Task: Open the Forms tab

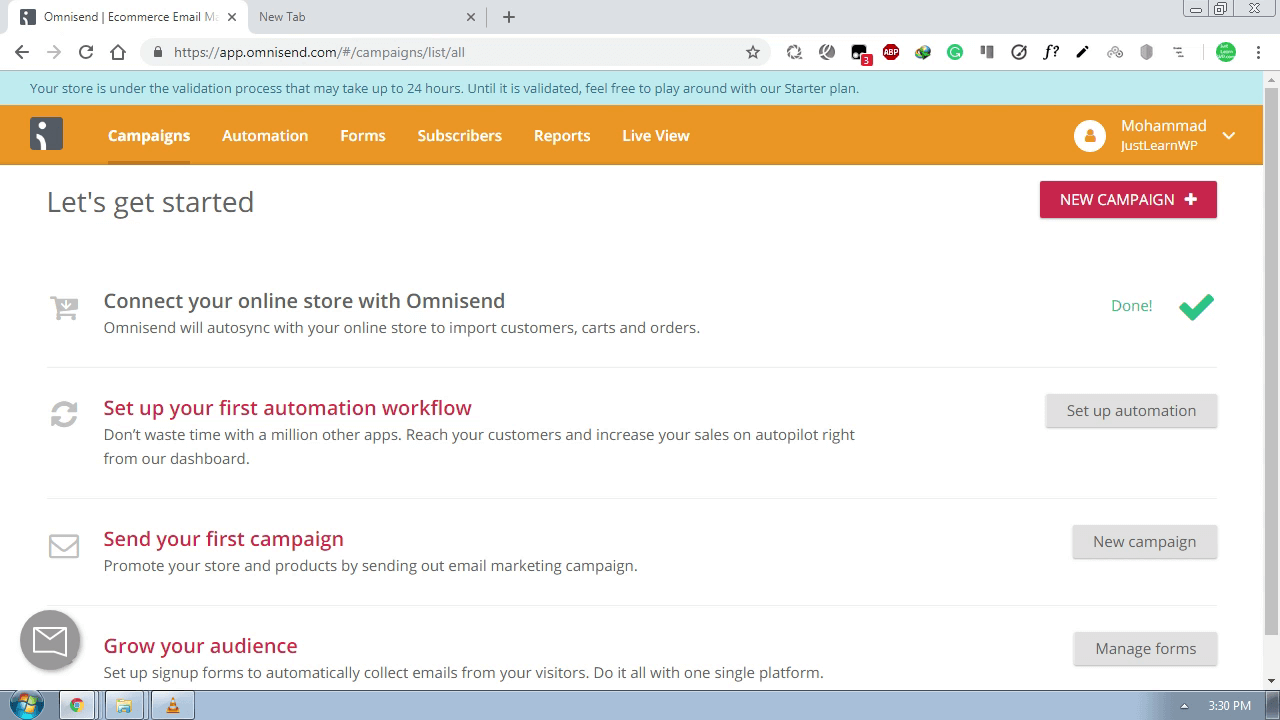Action: click(x=363, y=136)
